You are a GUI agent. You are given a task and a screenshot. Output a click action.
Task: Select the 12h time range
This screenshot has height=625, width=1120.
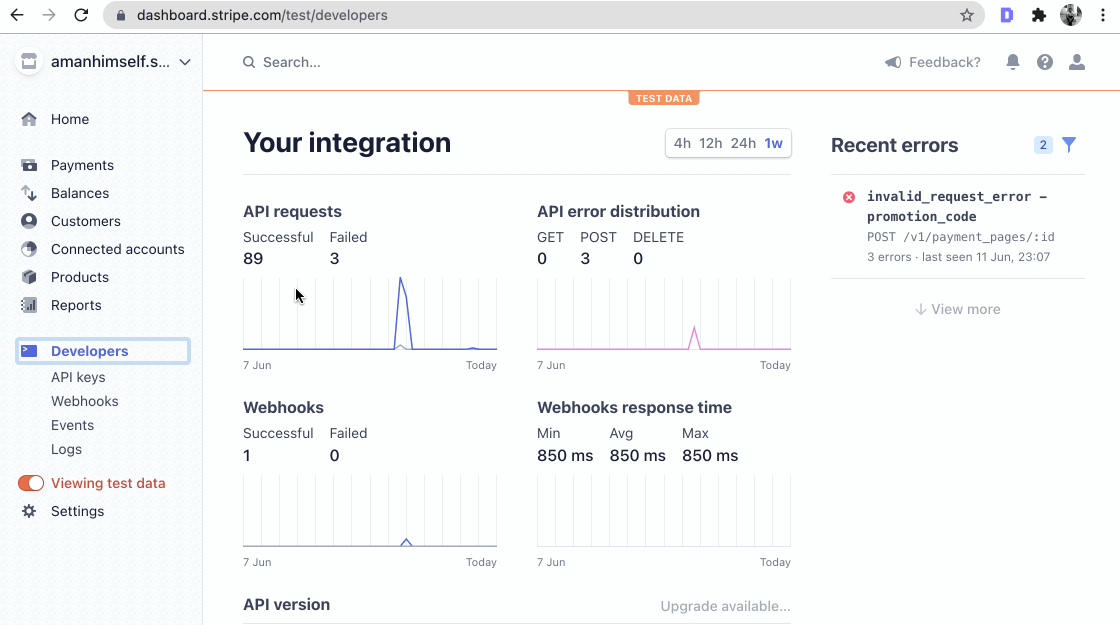coord(711,143)
